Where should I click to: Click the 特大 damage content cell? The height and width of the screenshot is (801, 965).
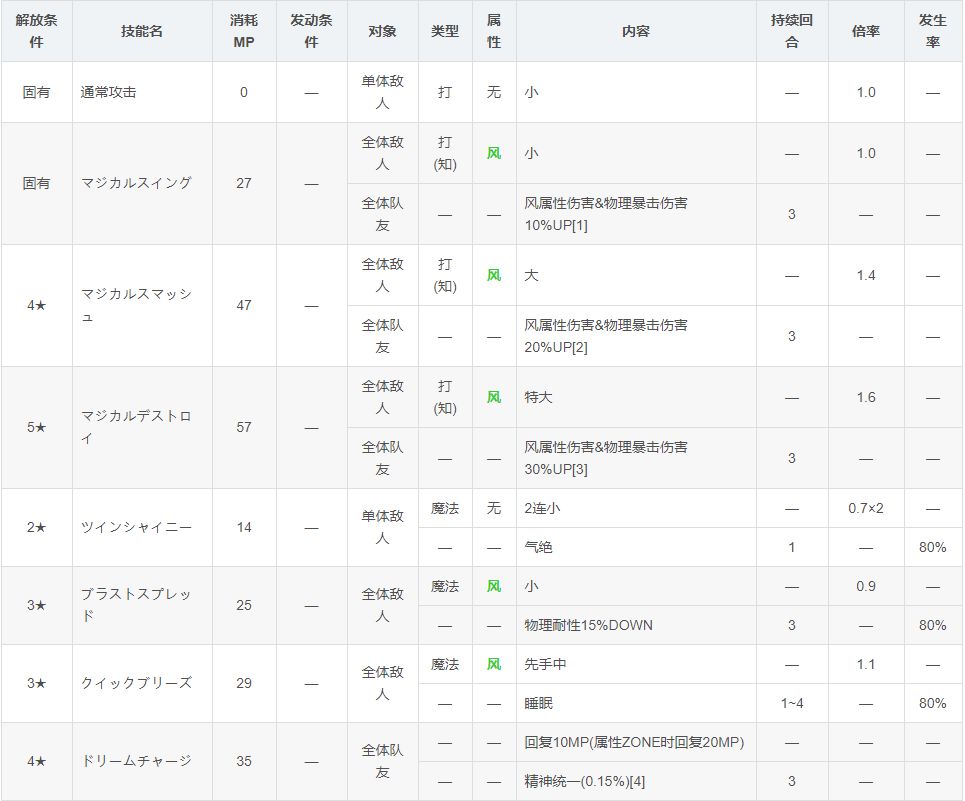pos(539,397)
